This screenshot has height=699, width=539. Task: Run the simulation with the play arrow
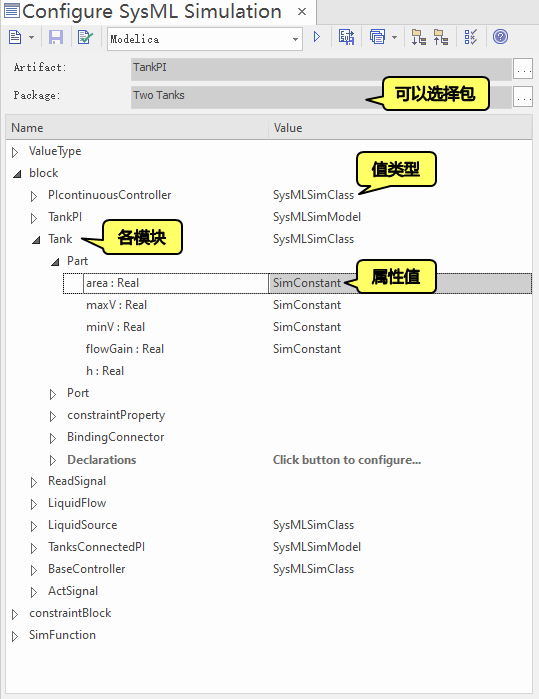click(x=317, y=37)
